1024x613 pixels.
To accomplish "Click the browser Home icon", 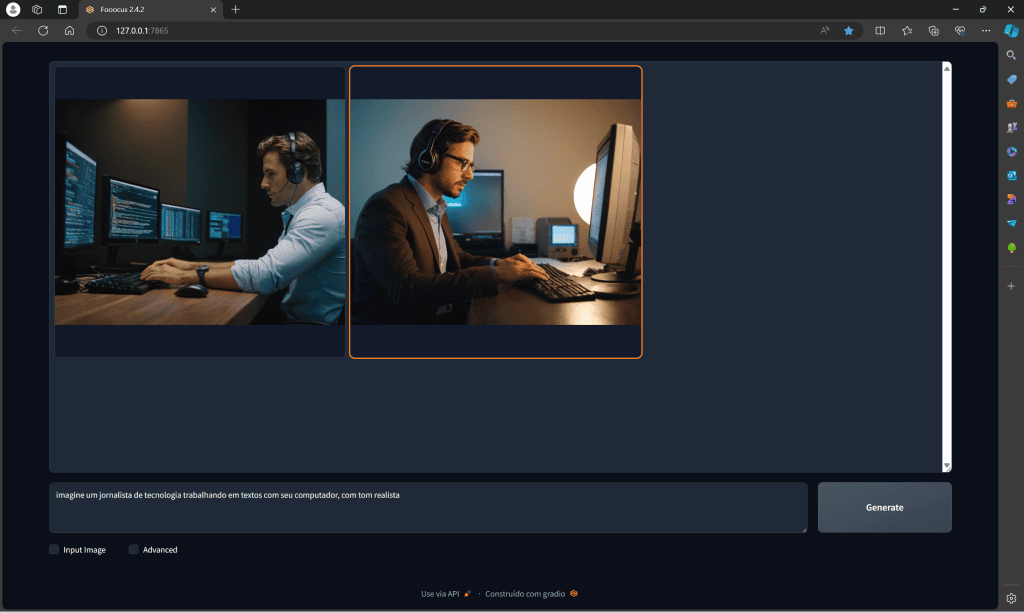I will 68,30.
